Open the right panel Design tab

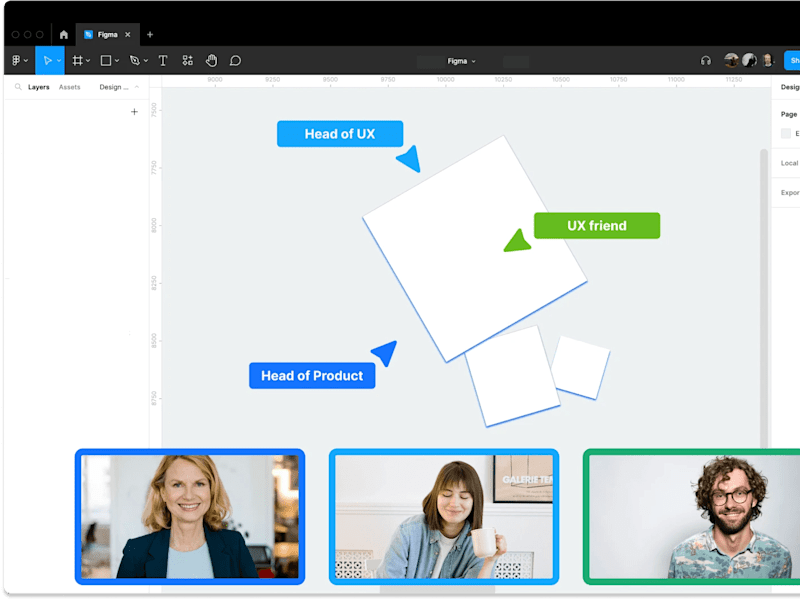coord(790,87)
